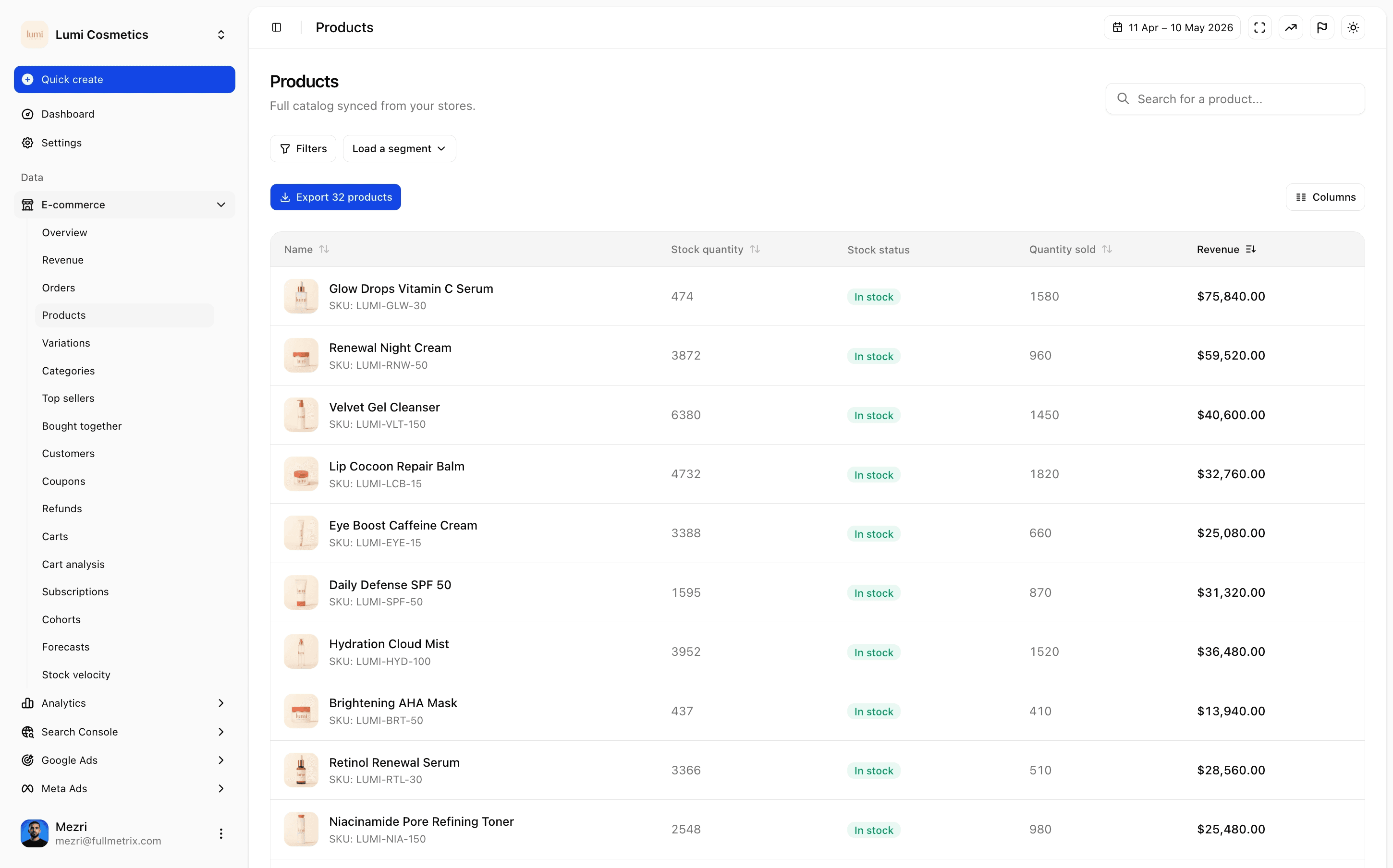Click Hydration Cloud Mist image
The height and width of the screenshot is (868, 1393).
pyautogui.click(x=301, y=651)
